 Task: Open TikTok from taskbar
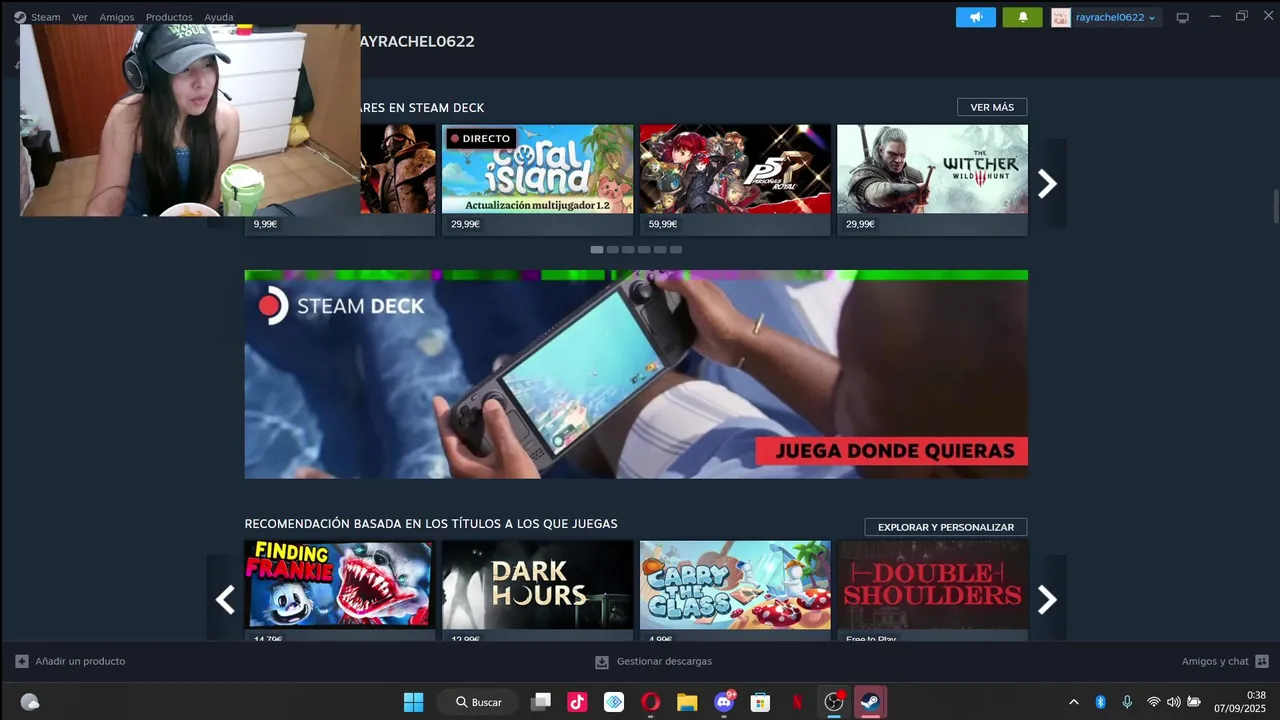pyautogui.click(x=577, y=702)
